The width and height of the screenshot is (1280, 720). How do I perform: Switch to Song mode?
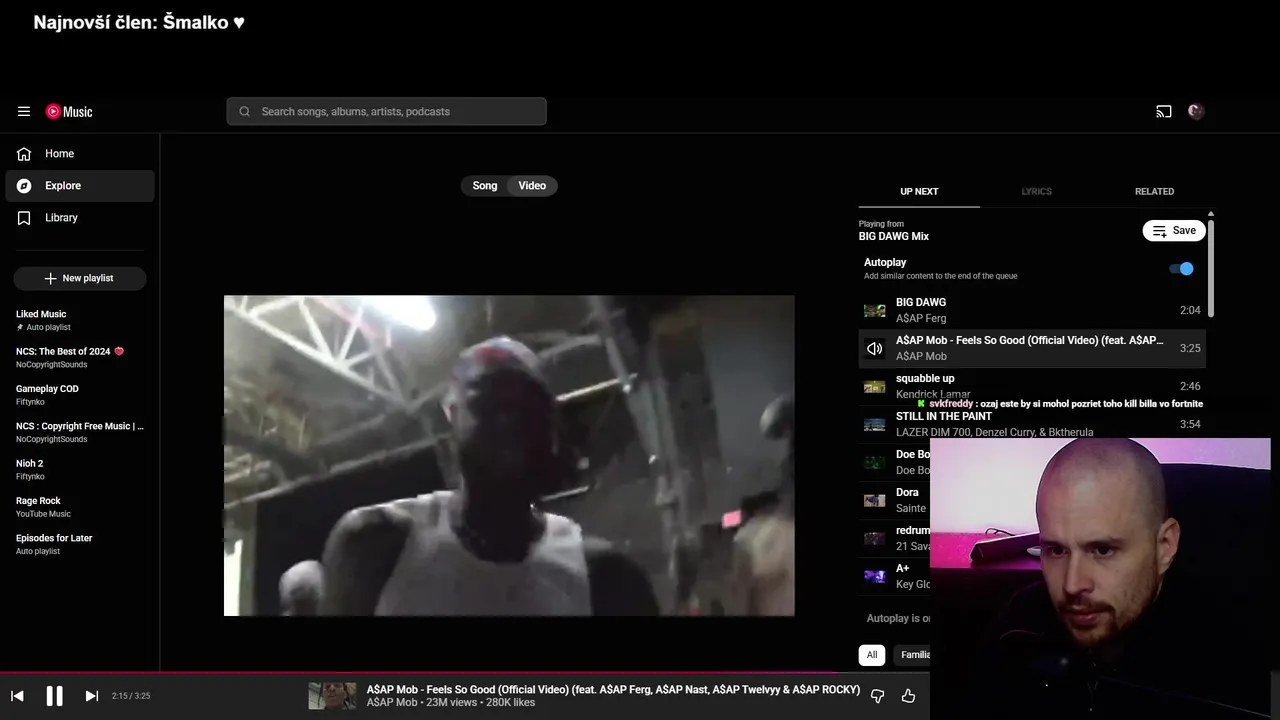coord(485,186)
